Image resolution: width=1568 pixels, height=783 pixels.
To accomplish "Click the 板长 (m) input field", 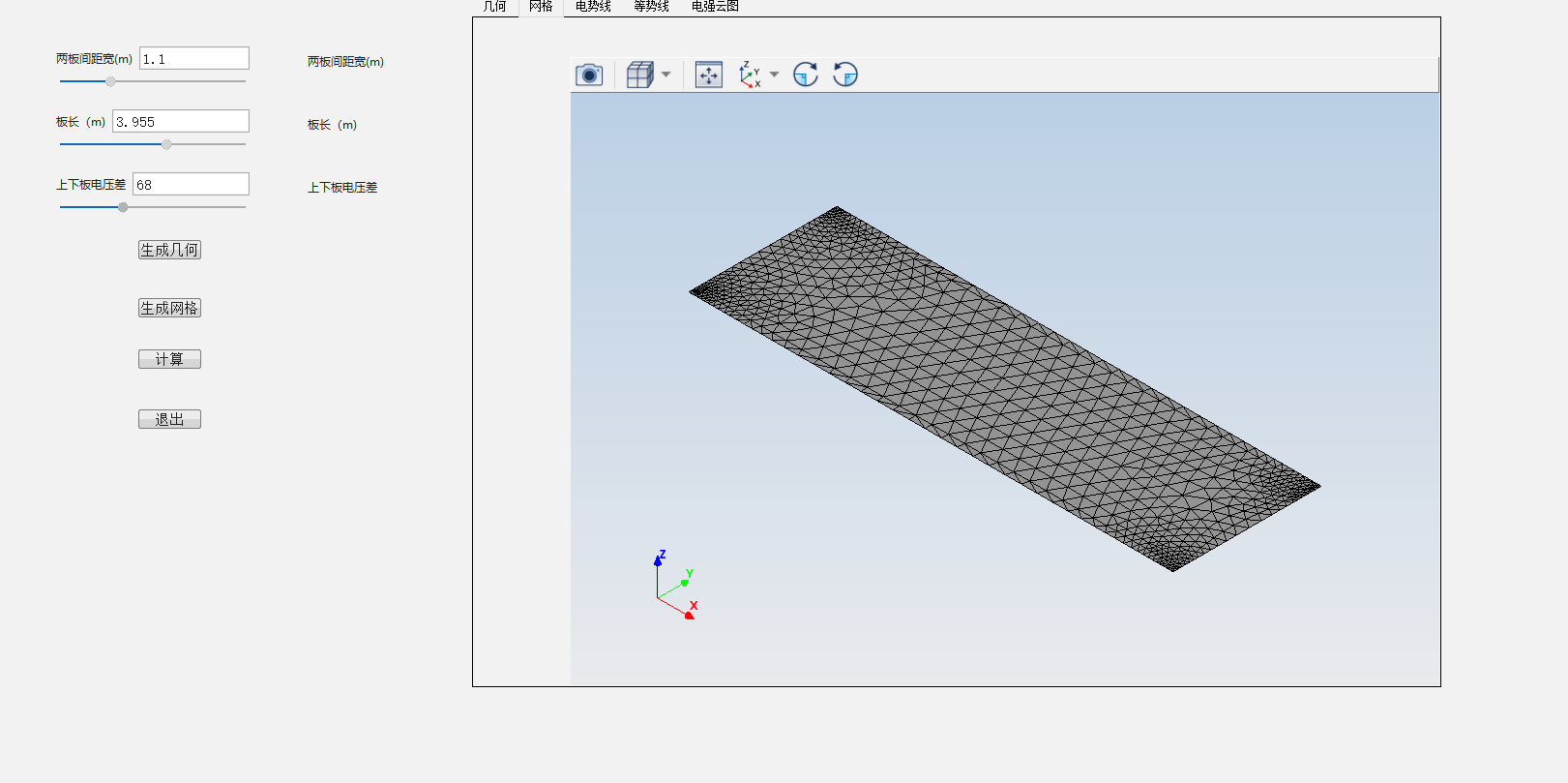I will [x=181, y=121].
